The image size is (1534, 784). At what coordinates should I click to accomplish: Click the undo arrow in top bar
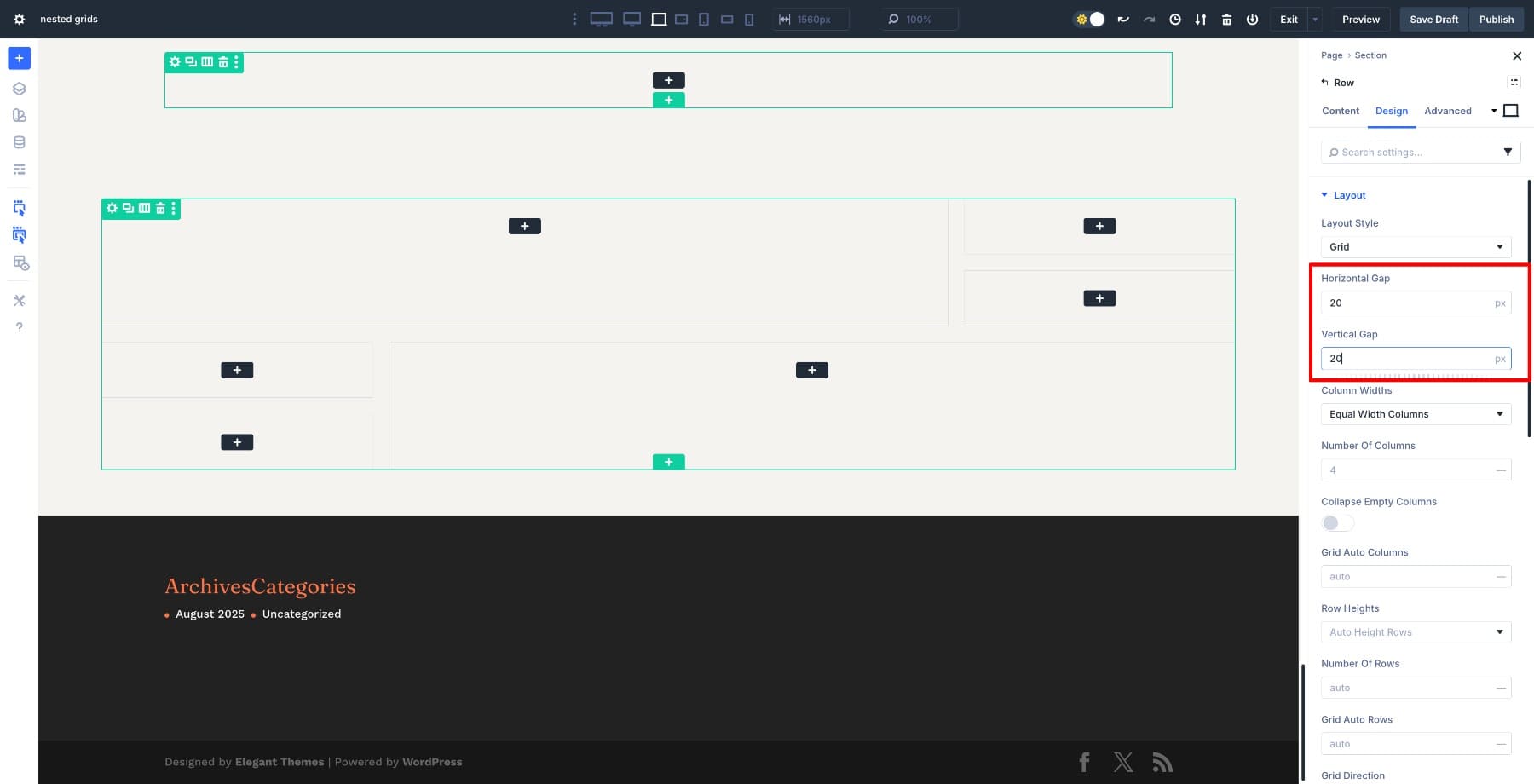1123,19
